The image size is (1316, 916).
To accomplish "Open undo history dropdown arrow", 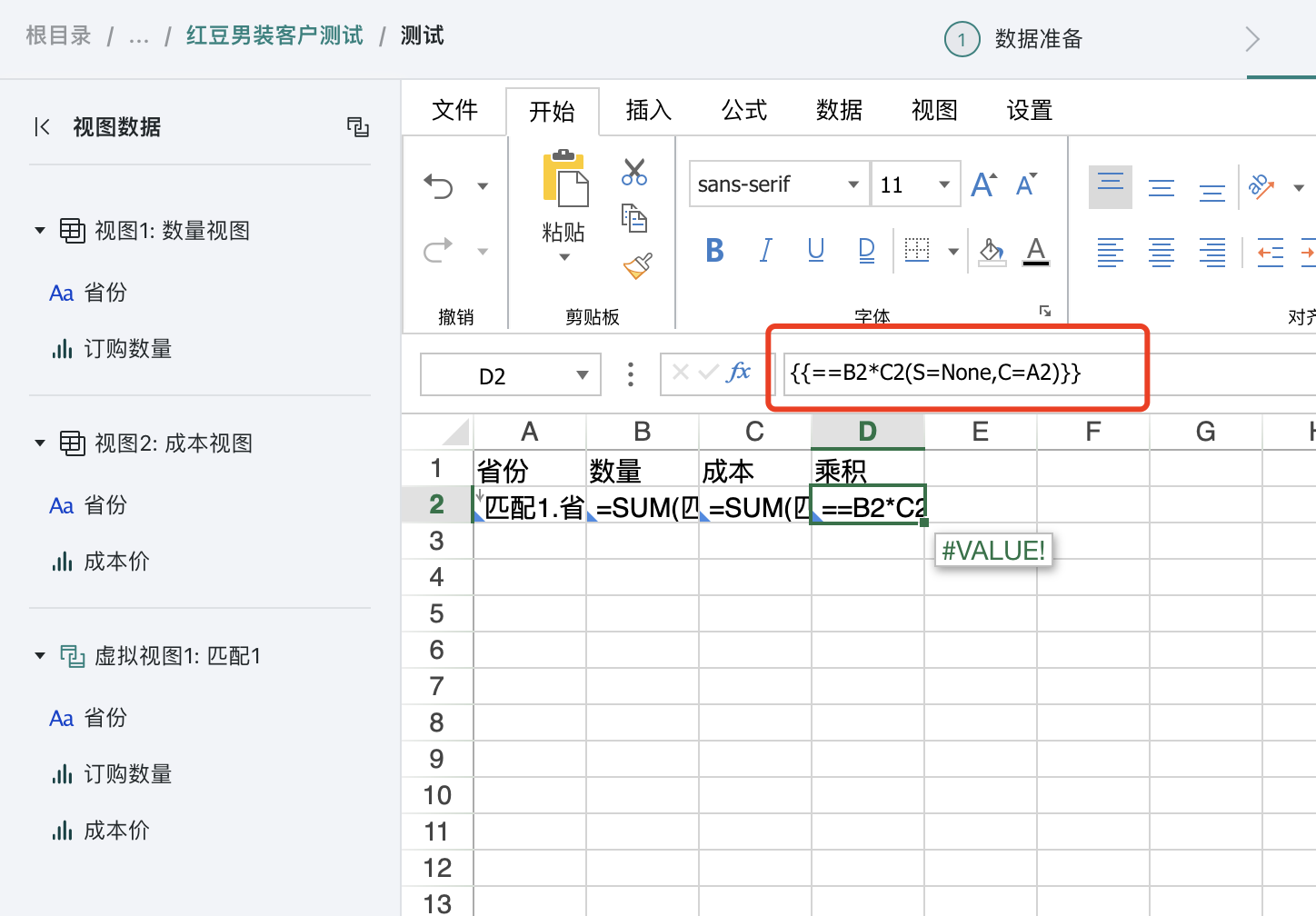I will click(483, 187).
